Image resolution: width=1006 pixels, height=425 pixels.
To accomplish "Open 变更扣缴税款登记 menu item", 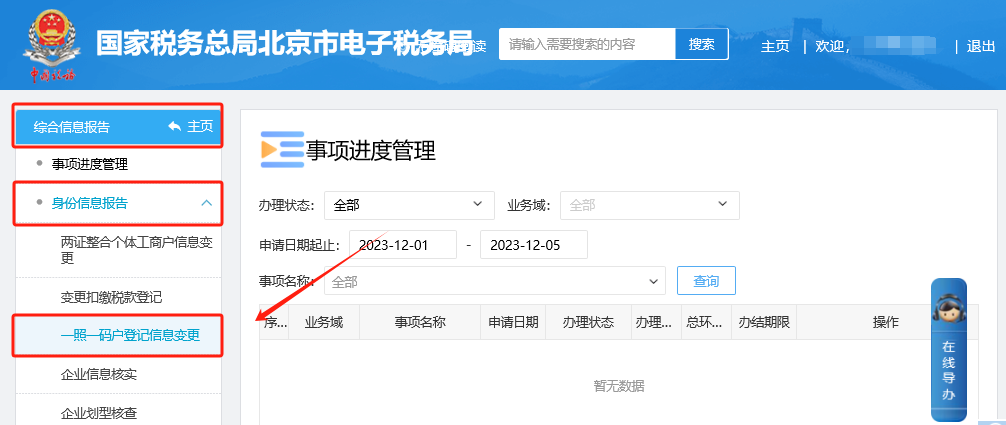I will tap(111, 297).
